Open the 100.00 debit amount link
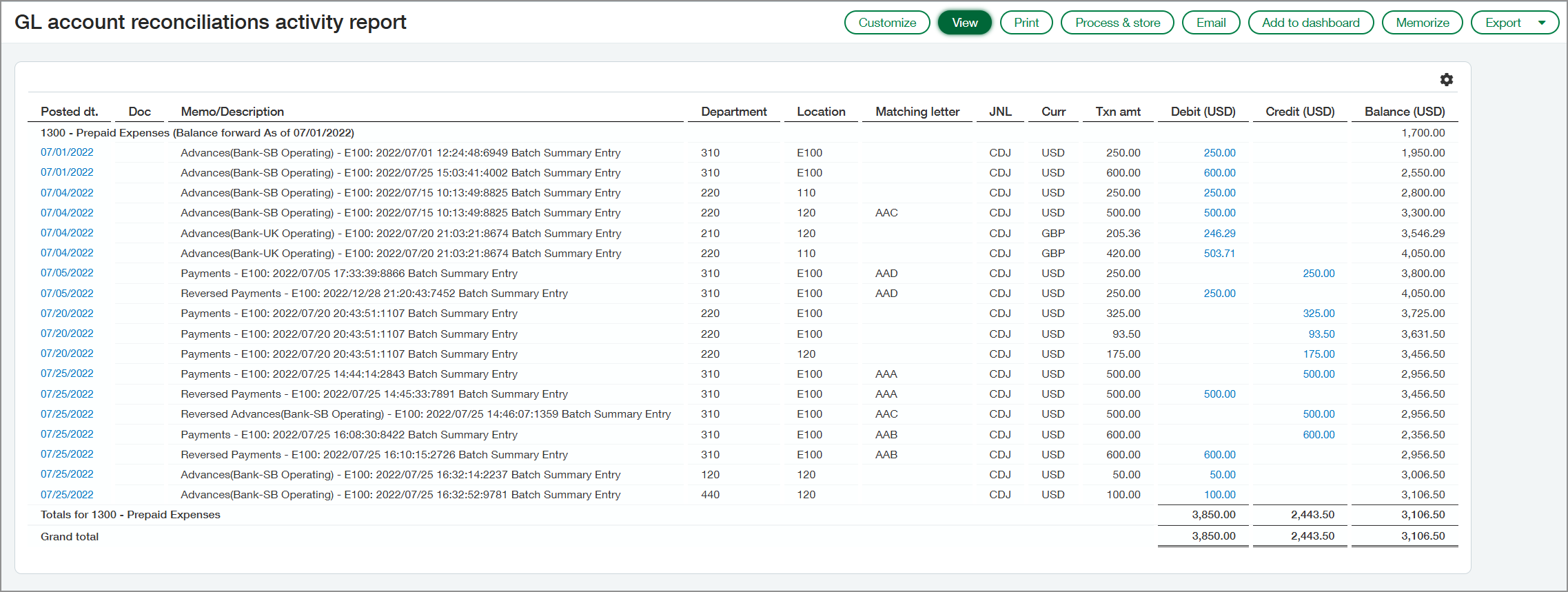The height and width of the screenshot is (592, 1568). tap(1219, 495)
